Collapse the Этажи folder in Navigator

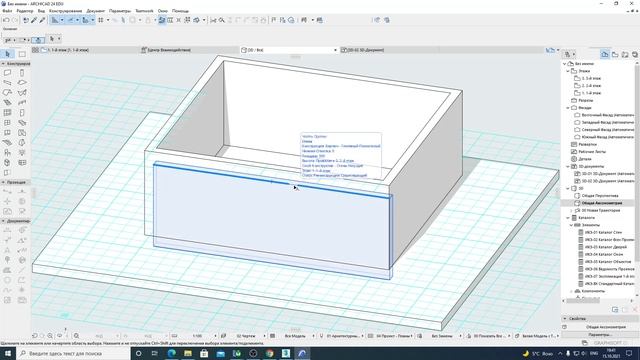click(x=568, y=71)
